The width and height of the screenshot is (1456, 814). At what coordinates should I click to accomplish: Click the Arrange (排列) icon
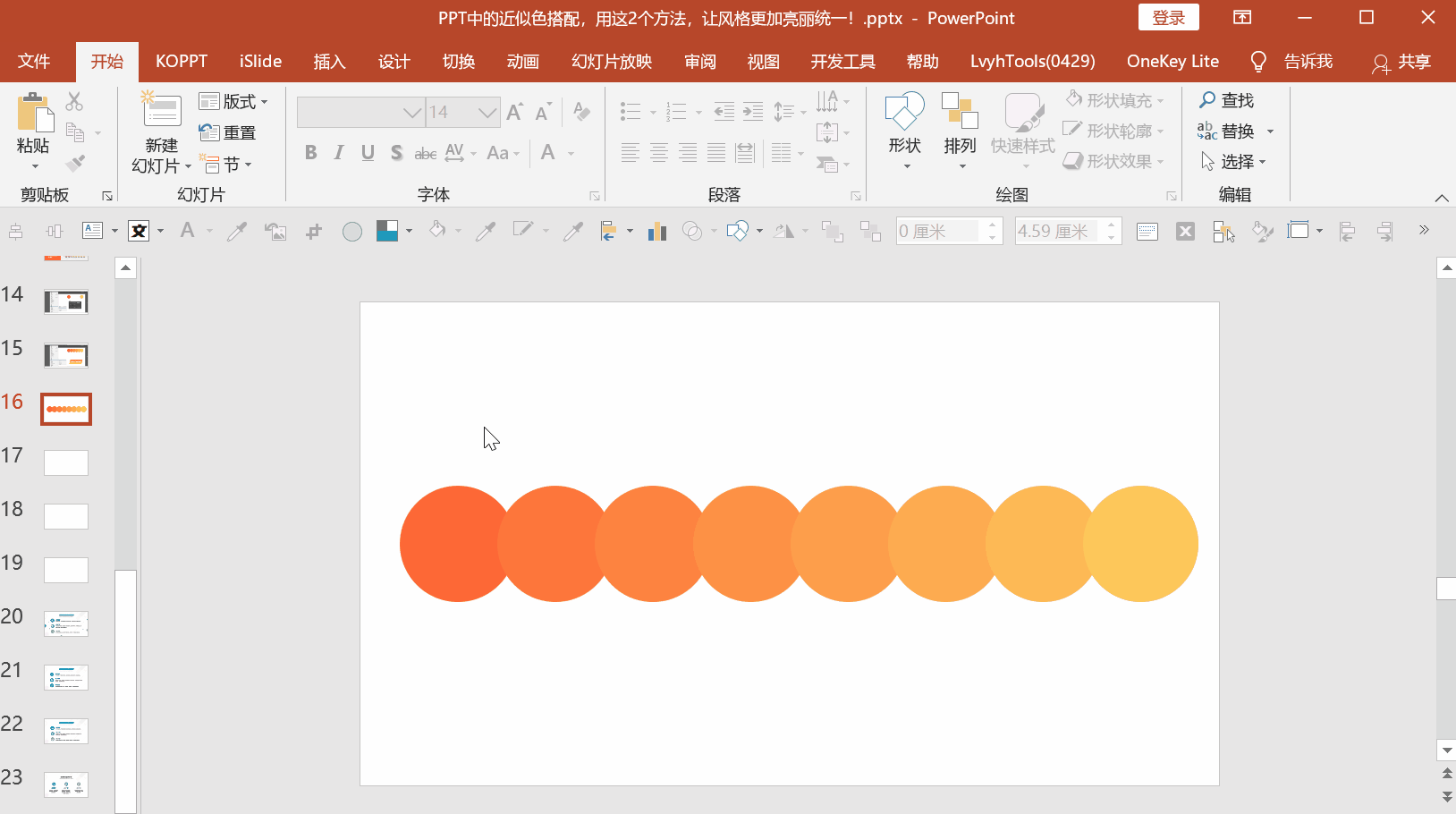pos(960,114)
